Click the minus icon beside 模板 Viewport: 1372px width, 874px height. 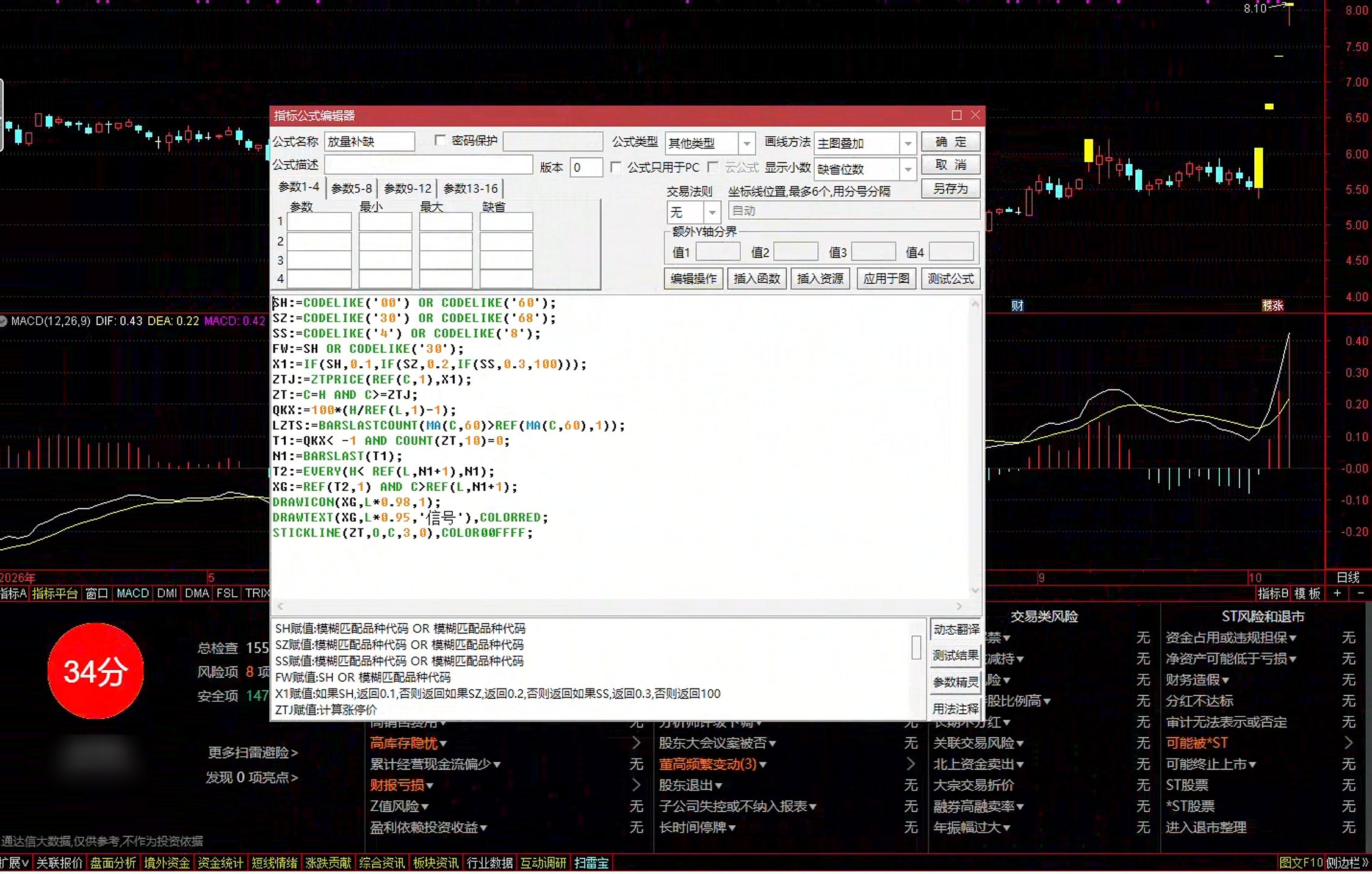pos(1360,593)
